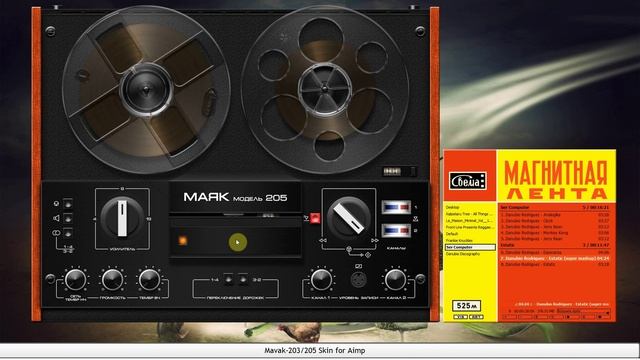Viewport: 640px width, 360px height.
Task: Adjust the Канал 2 recording level knob
Action: tap(395, 280)
